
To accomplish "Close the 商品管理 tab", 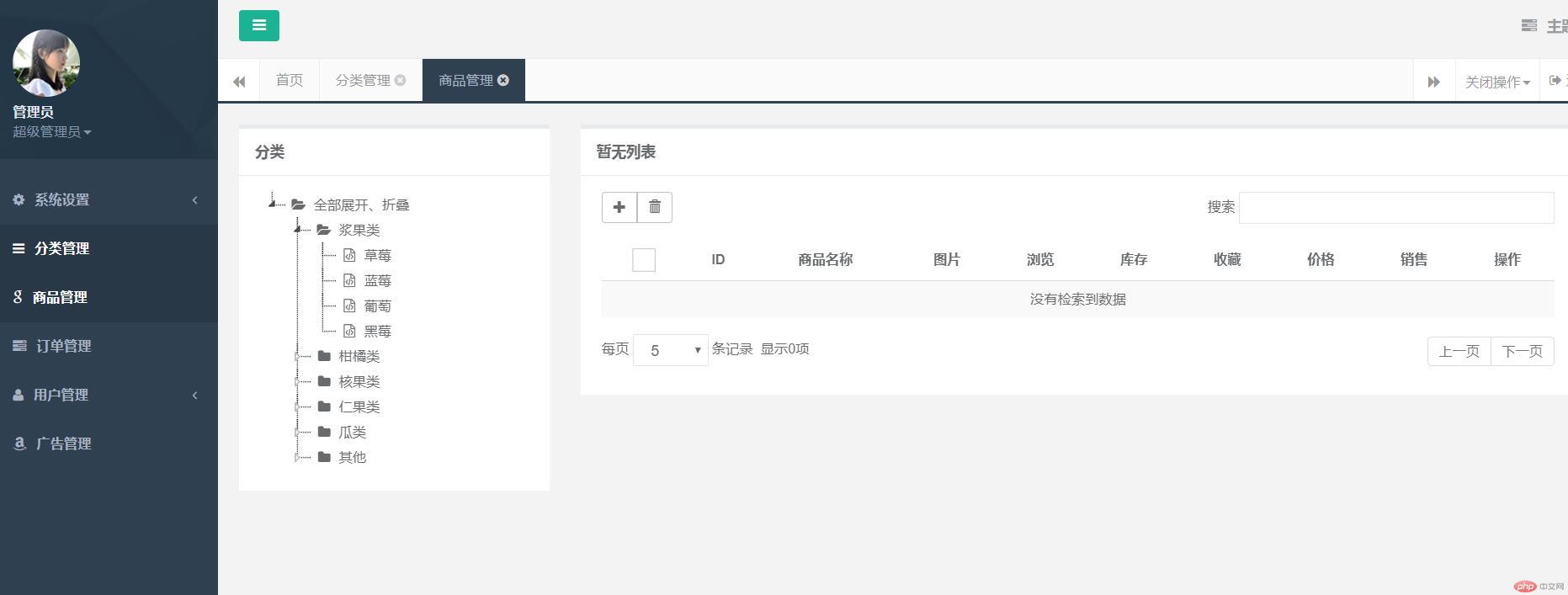I will (x=503, y=80).
